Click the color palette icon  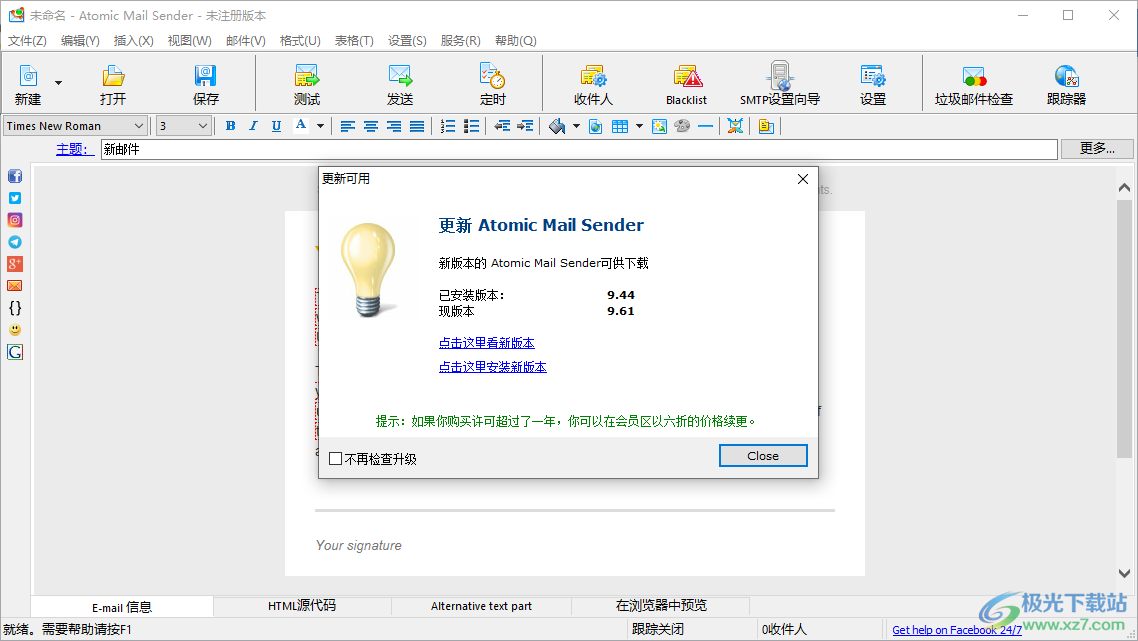[x=682, y=126]
